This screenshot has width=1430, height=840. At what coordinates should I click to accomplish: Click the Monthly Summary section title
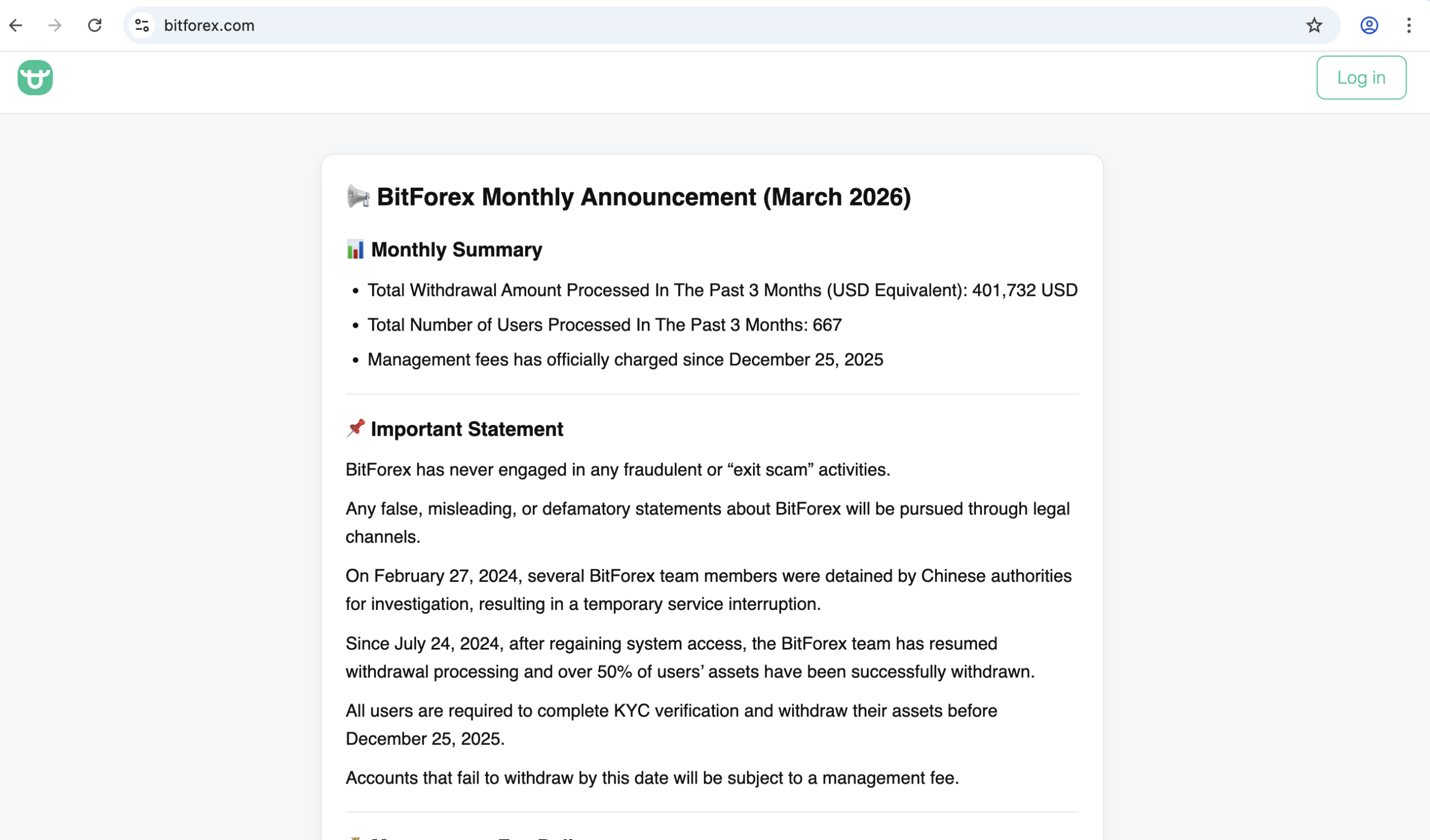456,249
